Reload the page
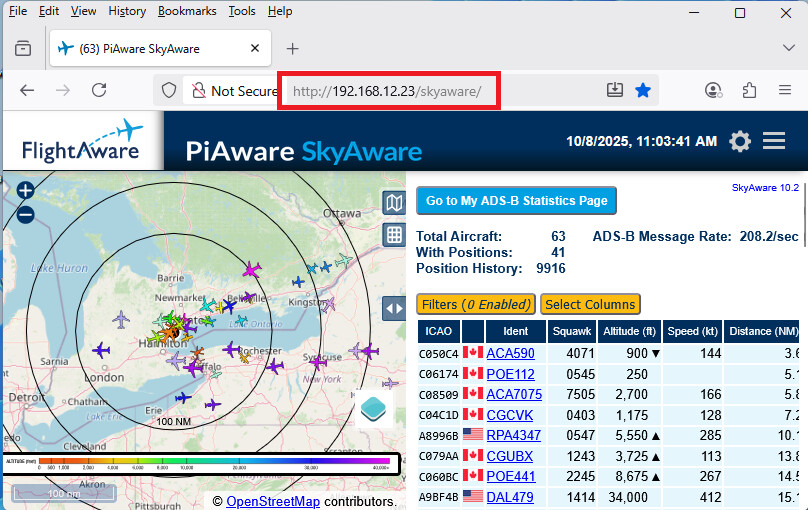Image resolution: width=808 pixels, height=510 pixels. [99, 91]
